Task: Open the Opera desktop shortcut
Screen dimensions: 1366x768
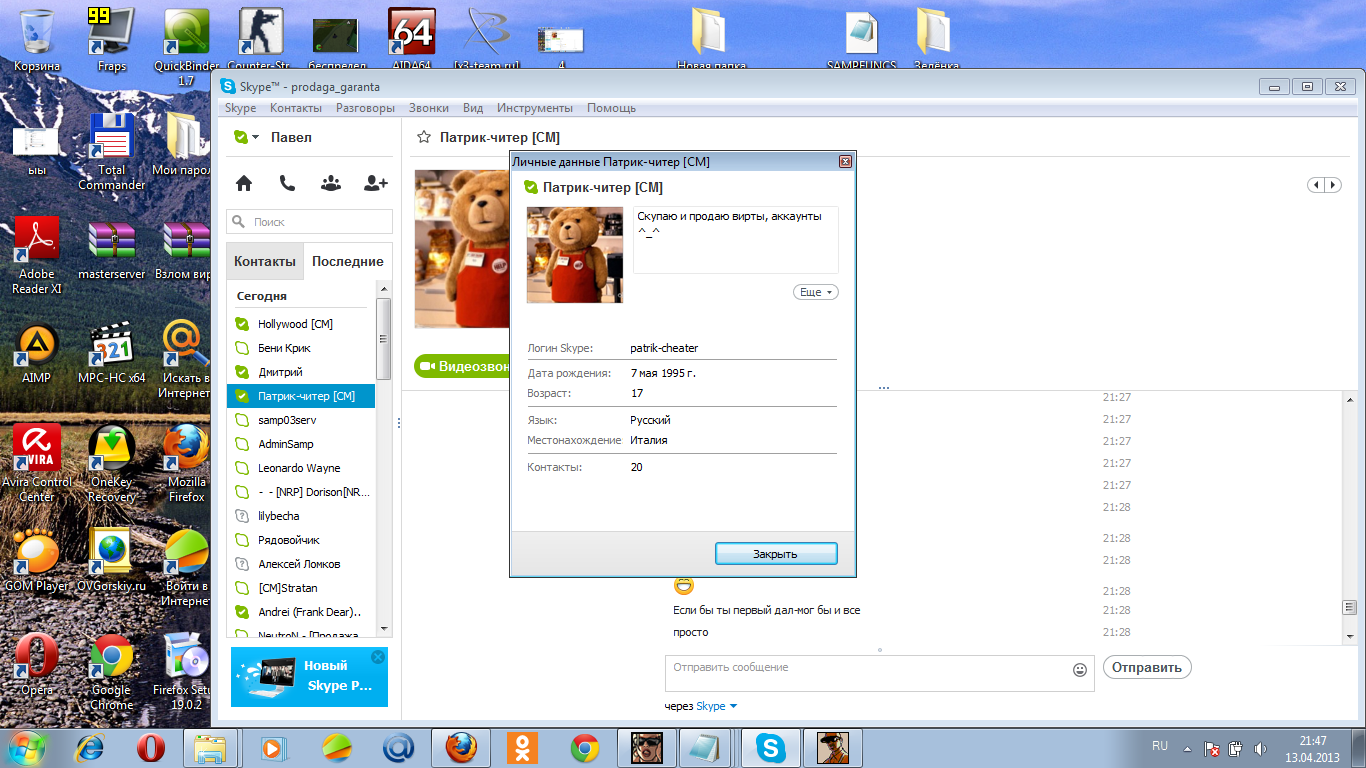Action: click(37, 665)
